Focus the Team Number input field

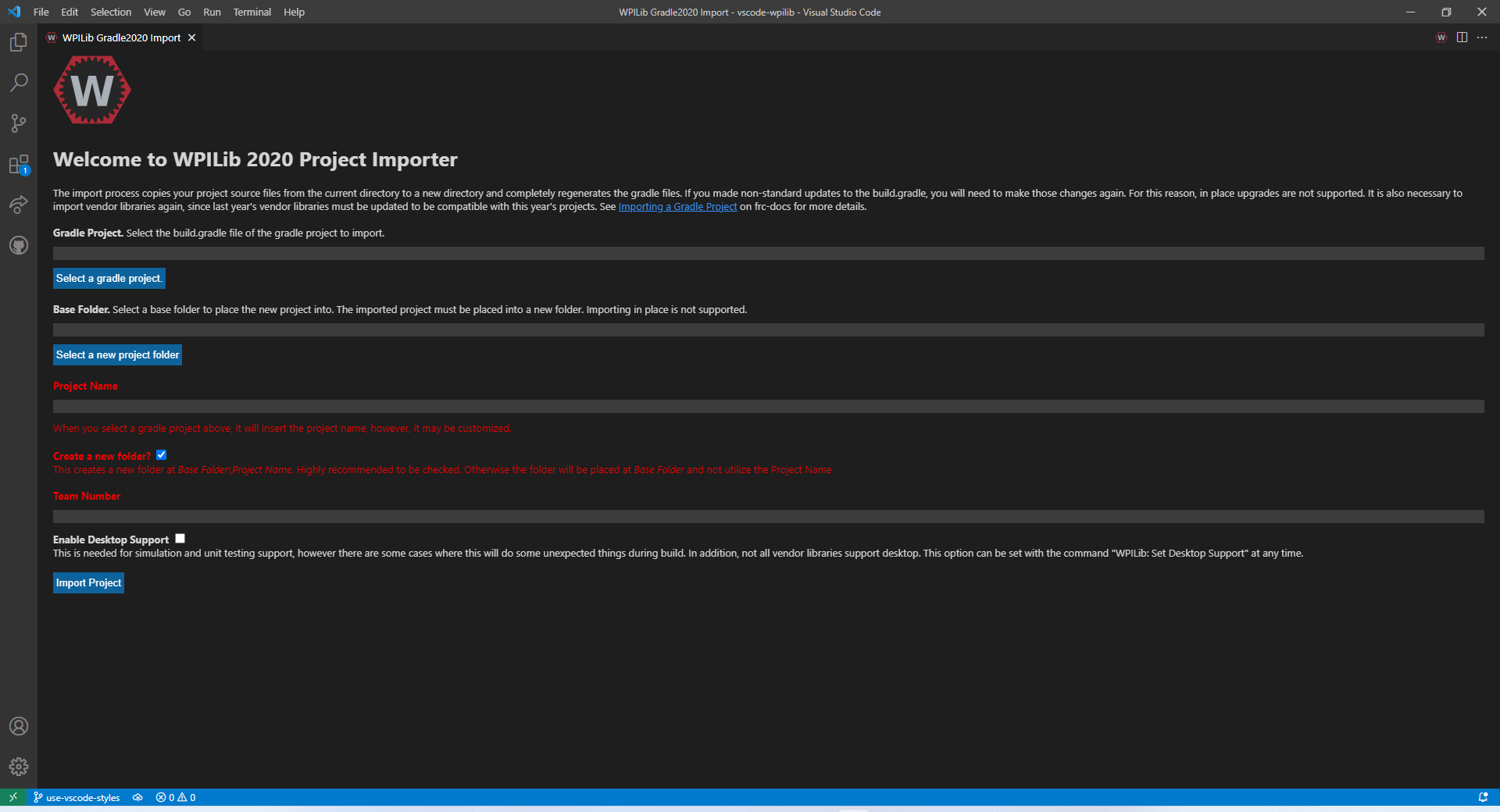tap(769, 517)
